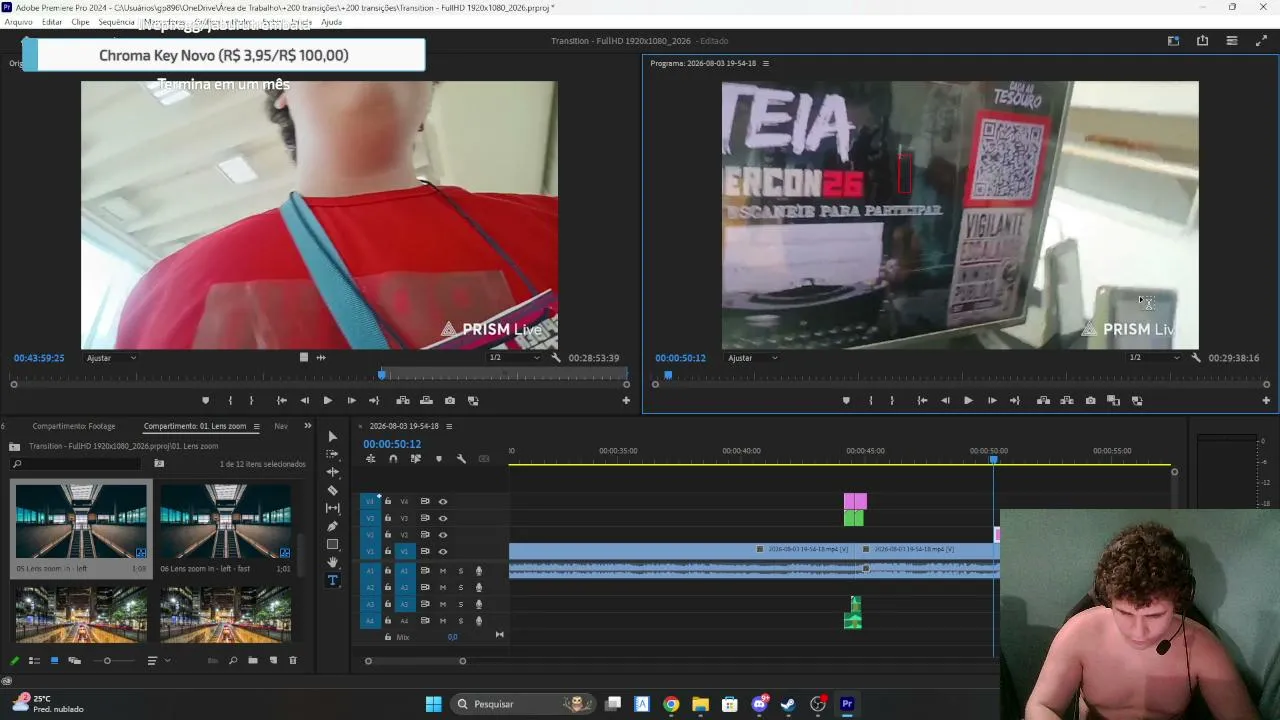
Task: Open Compartimento 01. Lens zoom panel menu
Action: [x=256, y=426]
